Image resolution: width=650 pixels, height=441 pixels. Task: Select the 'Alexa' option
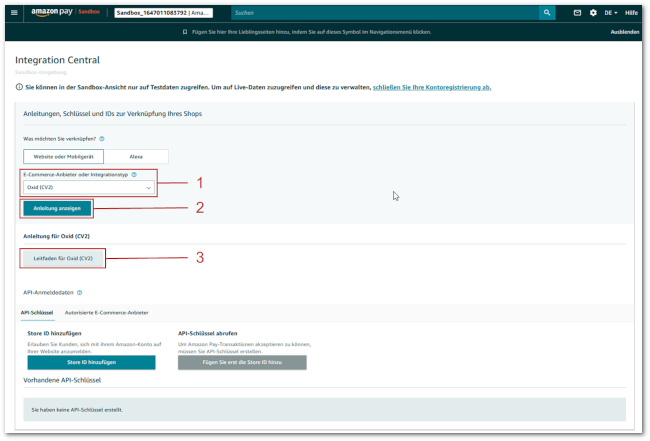(136, 157)
